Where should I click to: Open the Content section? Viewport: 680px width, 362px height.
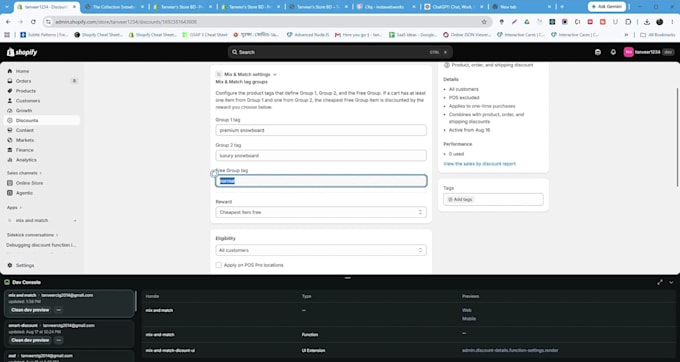25,130
